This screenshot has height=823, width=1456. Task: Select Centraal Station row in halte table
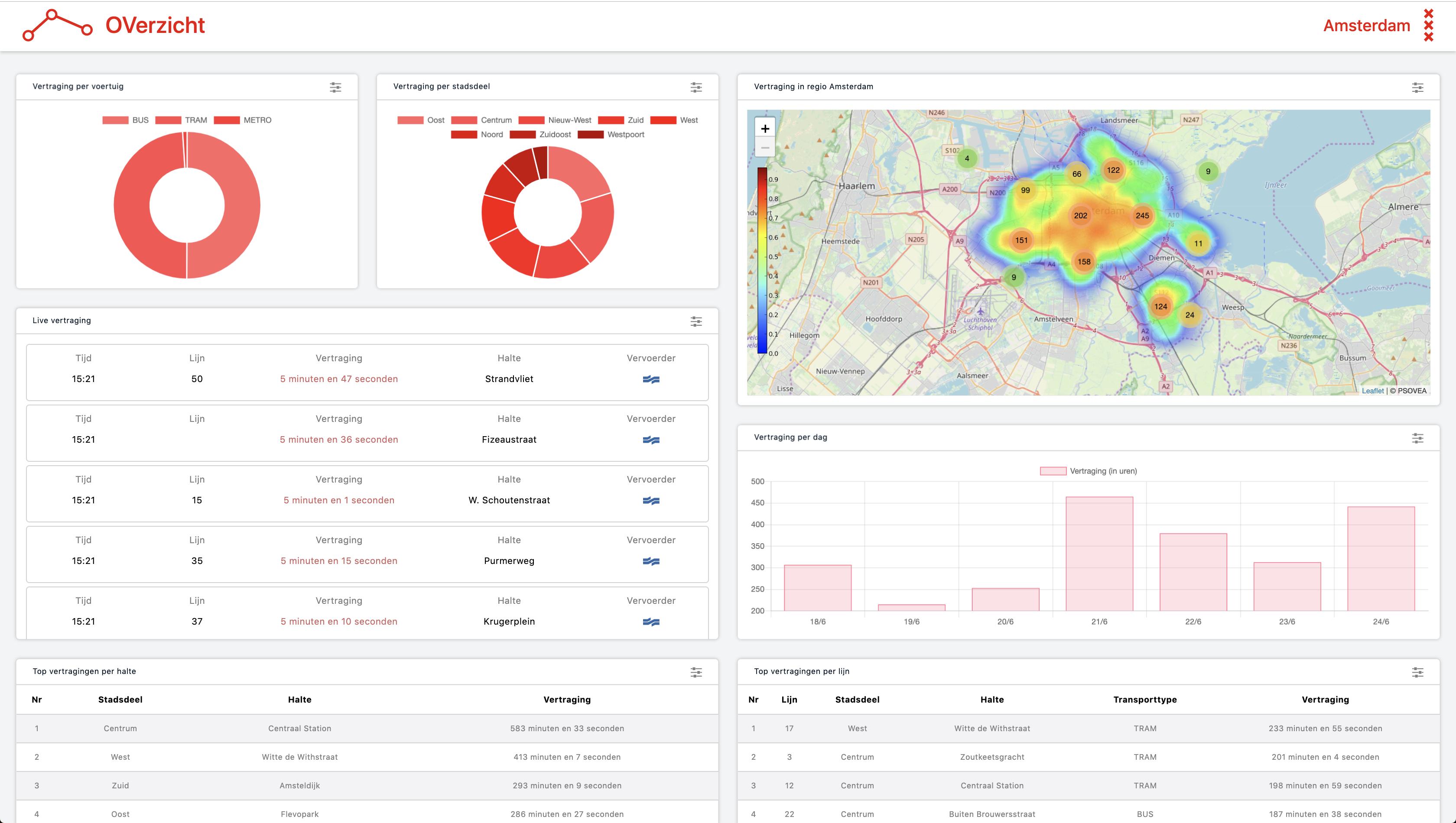click(x=300, y=728)
